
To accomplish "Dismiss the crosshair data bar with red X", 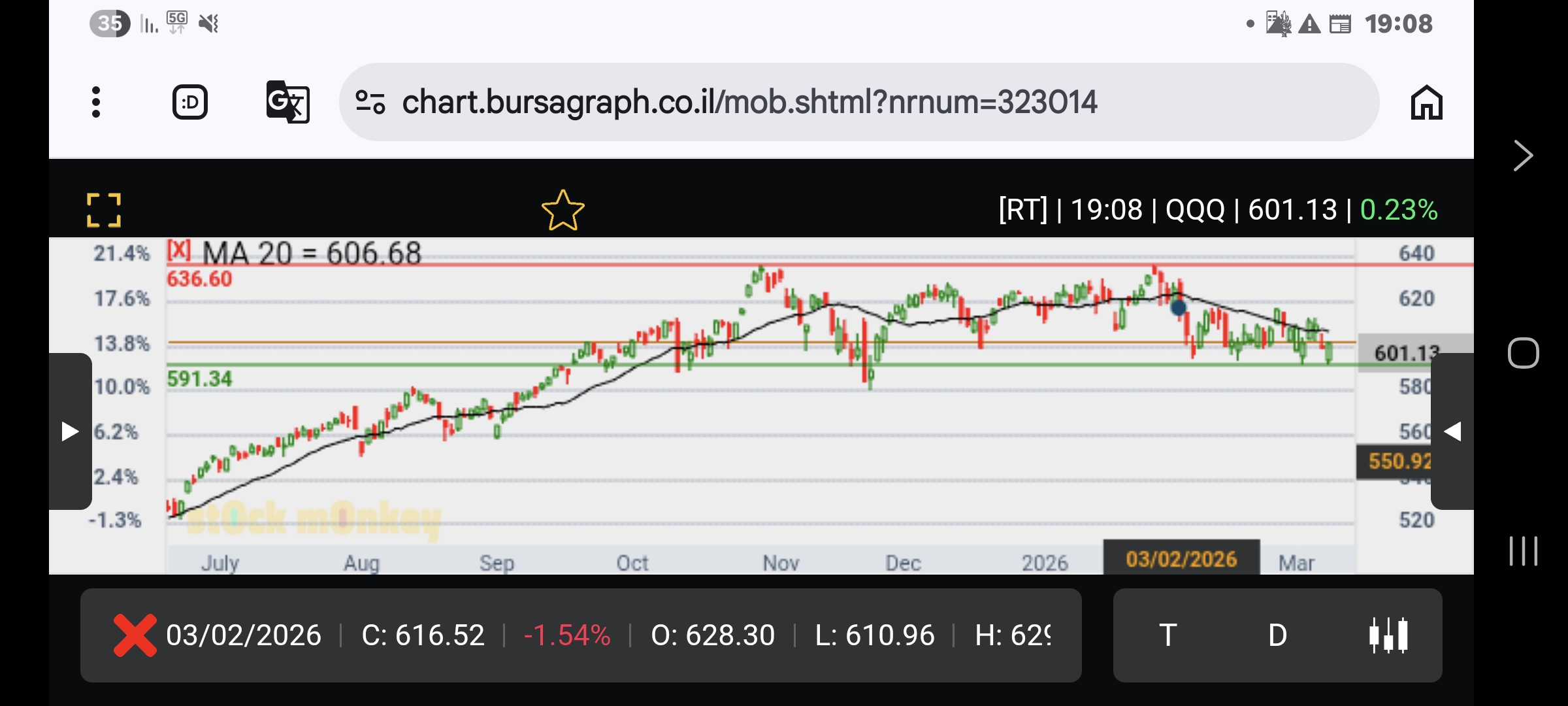I will click(x=135, y=635).
